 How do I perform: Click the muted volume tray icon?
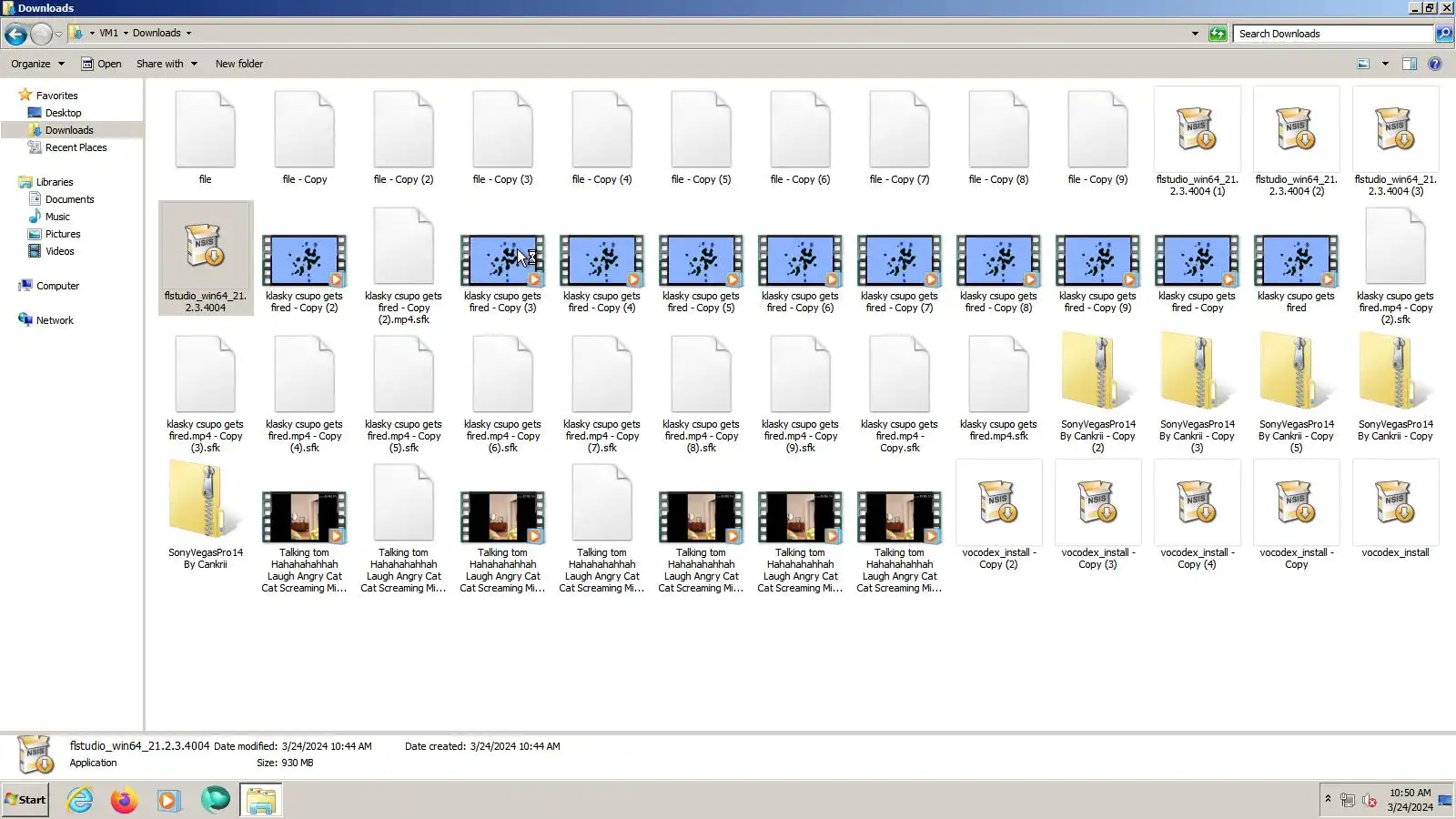(1370, 801)
